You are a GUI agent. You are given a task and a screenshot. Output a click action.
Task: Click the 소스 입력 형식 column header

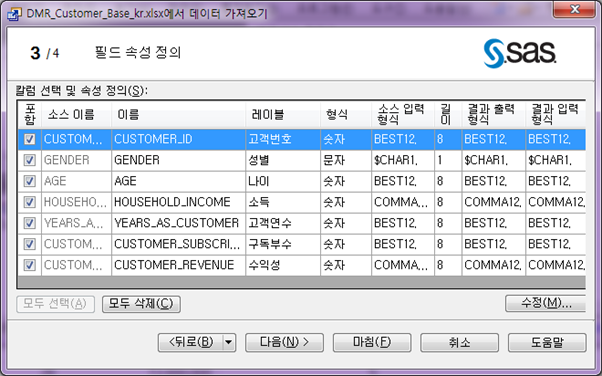[x=403, y=114]
